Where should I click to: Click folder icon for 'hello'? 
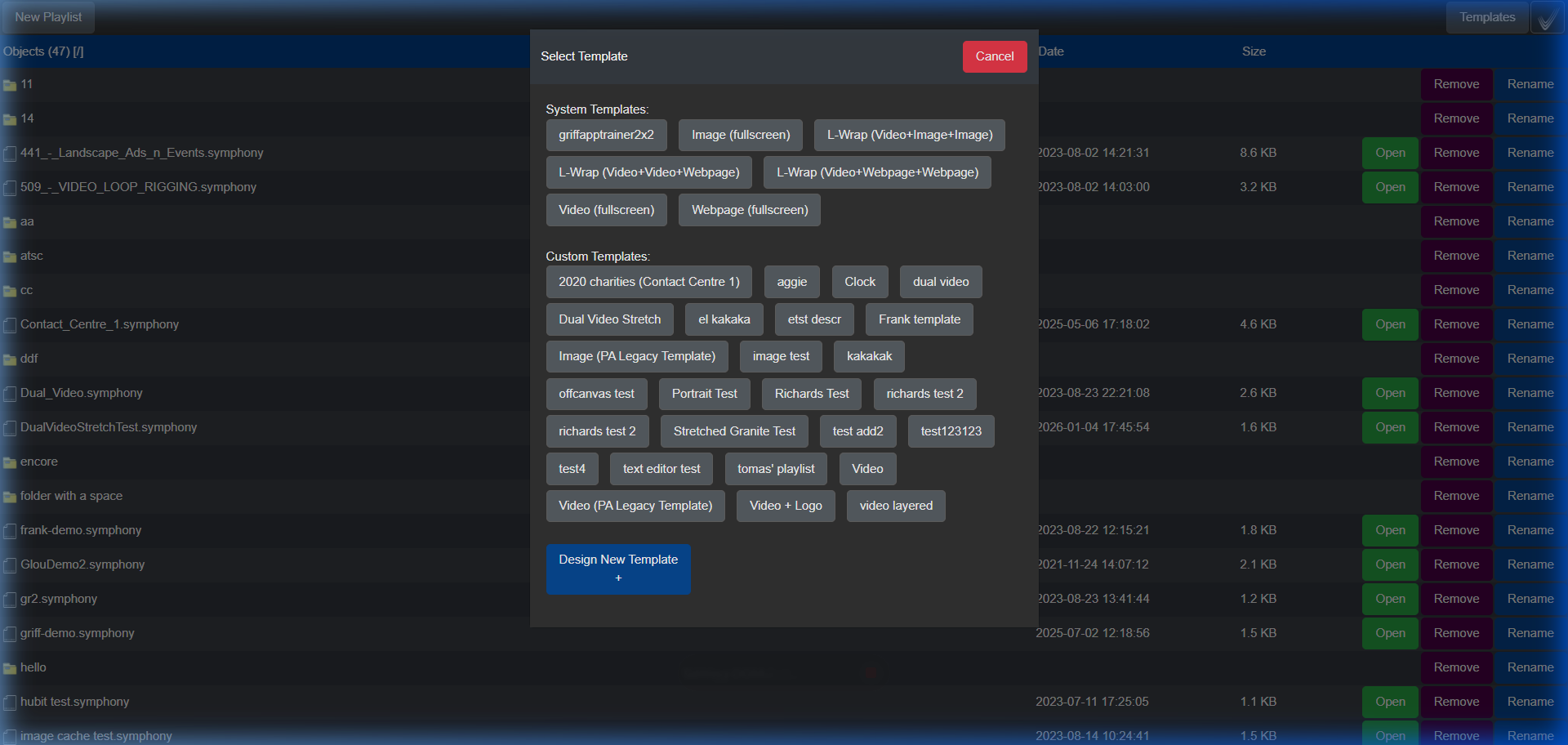point(10,668)
